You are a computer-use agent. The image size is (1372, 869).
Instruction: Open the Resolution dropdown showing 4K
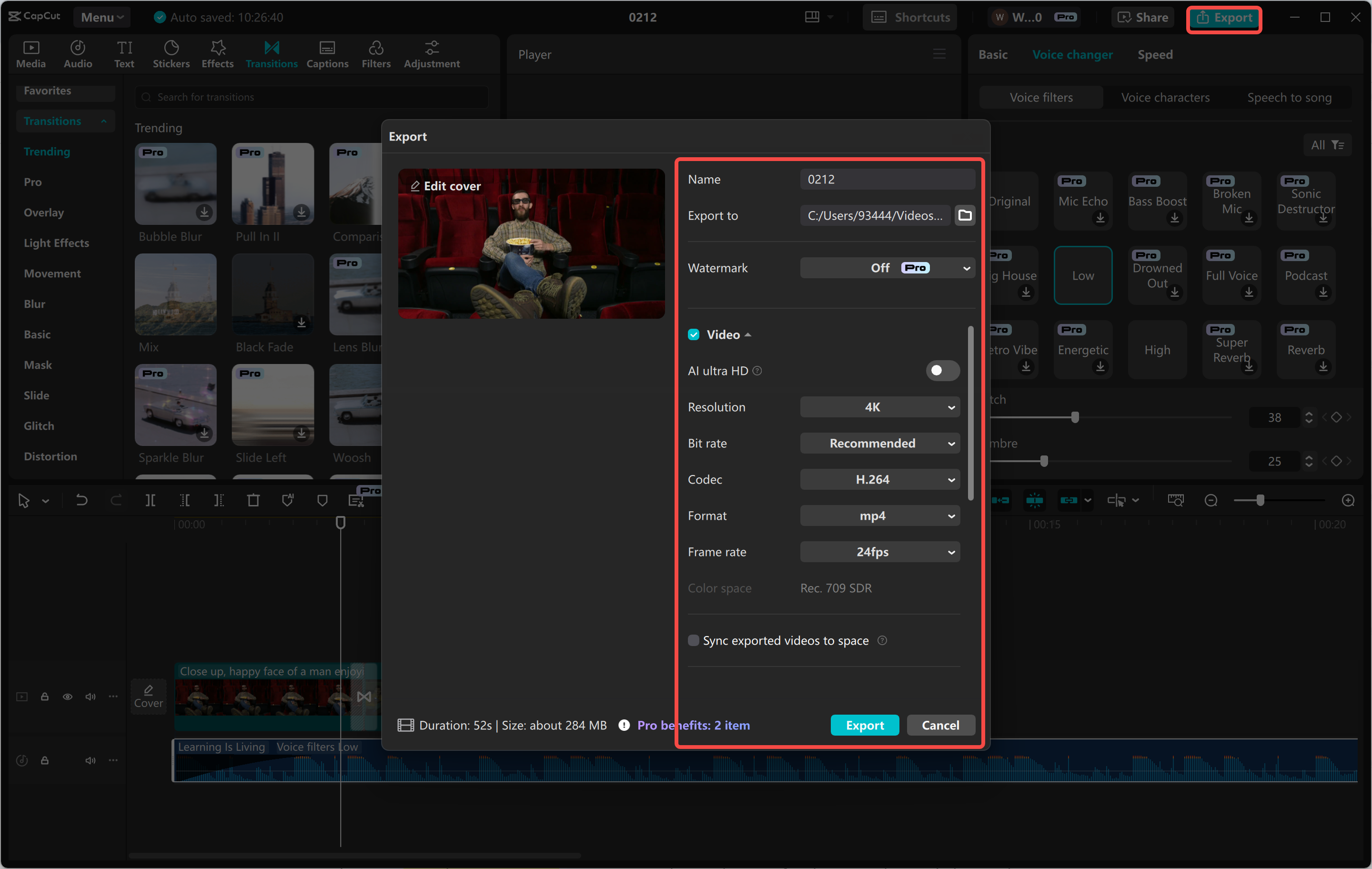pyautogui.click(x=879, y=407)
